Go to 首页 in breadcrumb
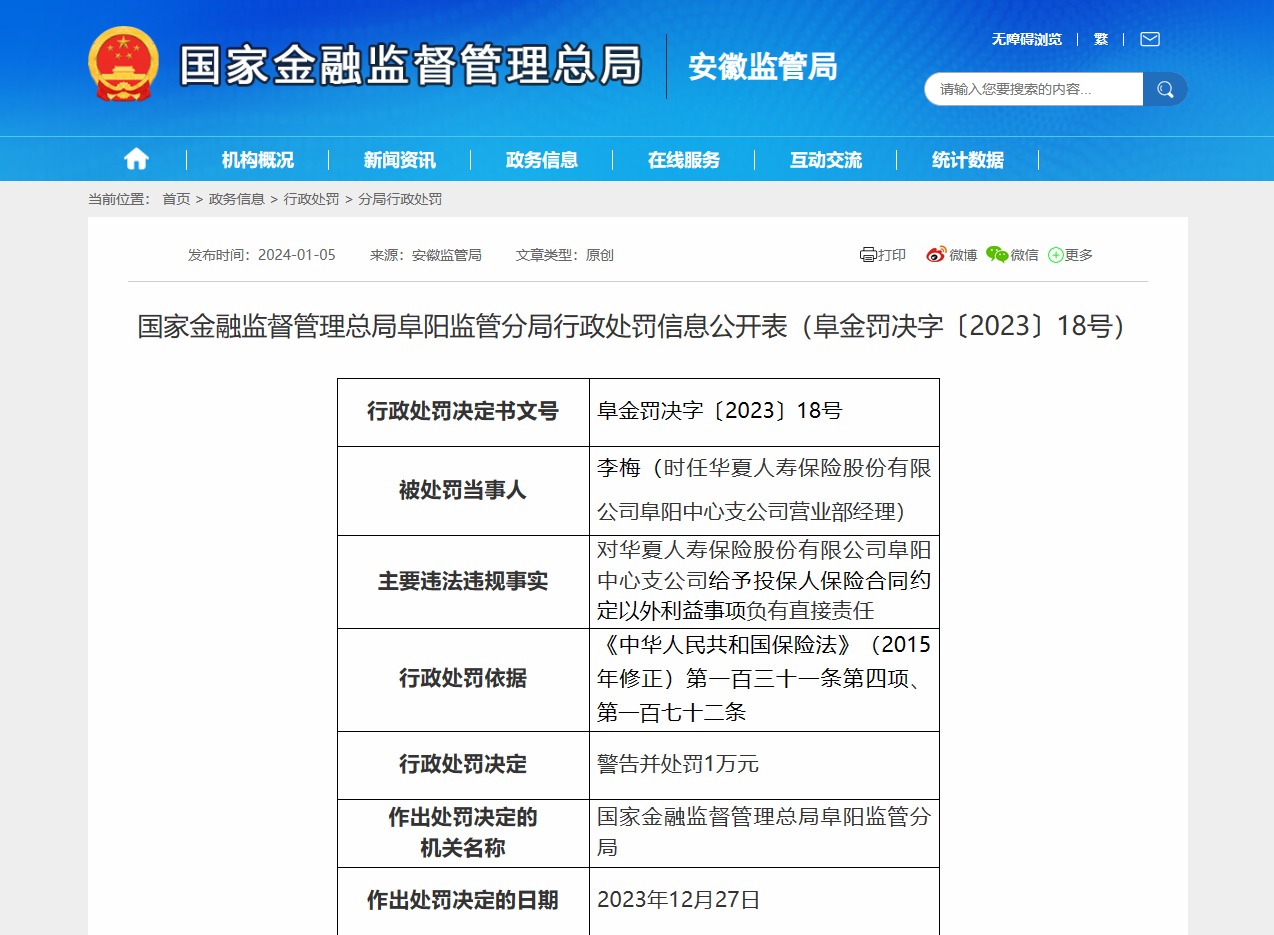Image resolution: width=1274 pixels, height=935 pixels. click(176, 199)
